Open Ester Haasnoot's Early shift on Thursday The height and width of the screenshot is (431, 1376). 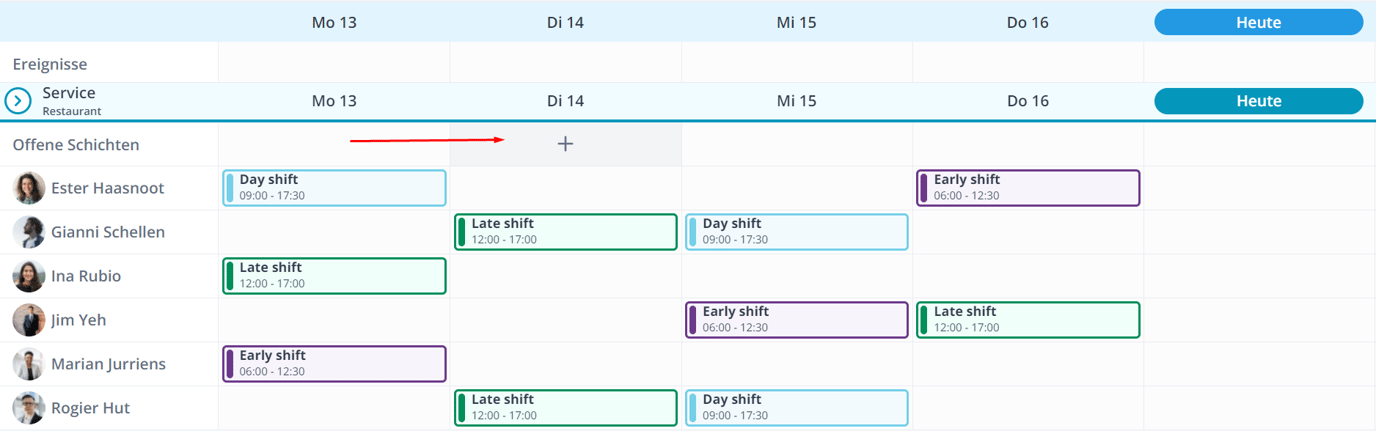click(x=1028, y=188)
